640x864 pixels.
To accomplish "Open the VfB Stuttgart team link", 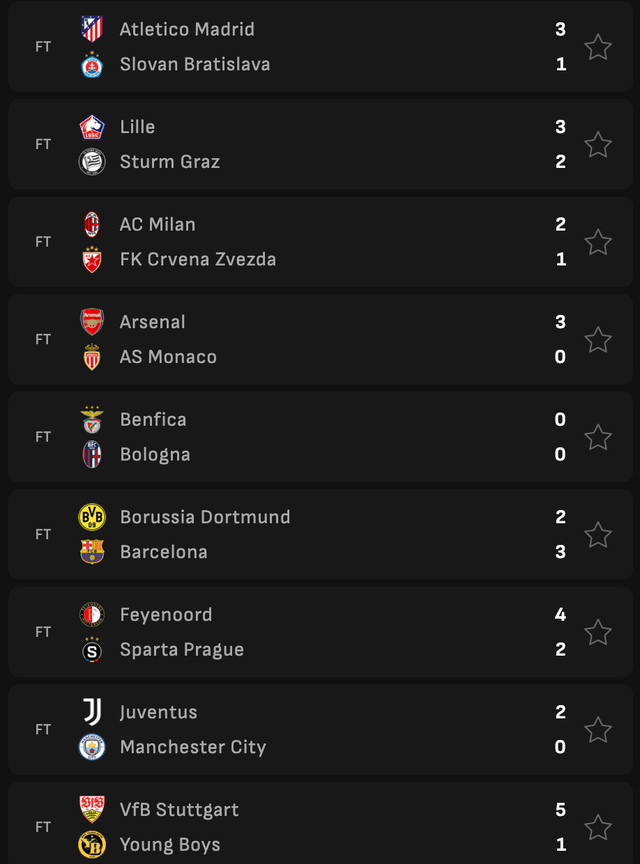I will [x=179, y=809].
